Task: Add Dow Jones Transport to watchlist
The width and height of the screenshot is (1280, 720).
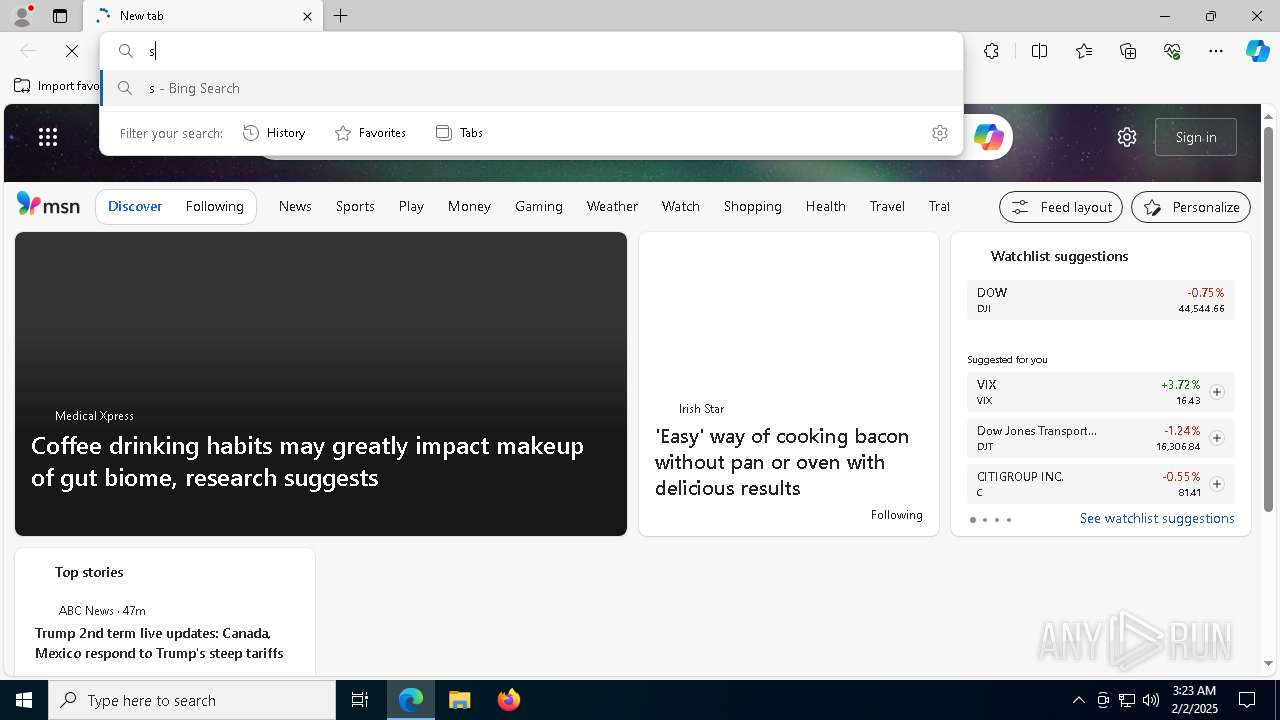Action: click(1216, 438)
